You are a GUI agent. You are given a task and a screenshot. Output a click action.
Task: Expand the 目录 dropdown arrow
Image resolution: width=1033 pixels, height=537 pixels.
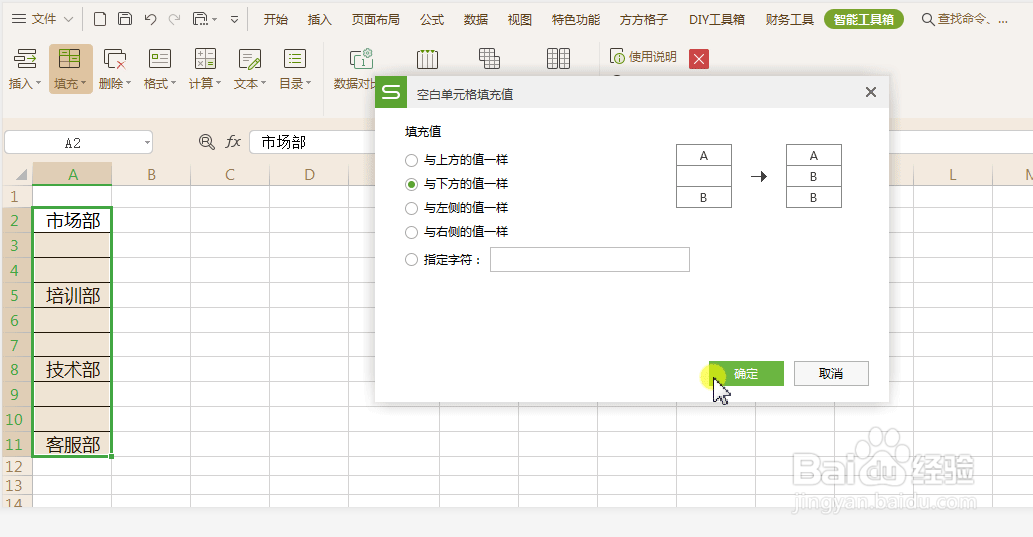pyautogui.click(x=308, y=84)
